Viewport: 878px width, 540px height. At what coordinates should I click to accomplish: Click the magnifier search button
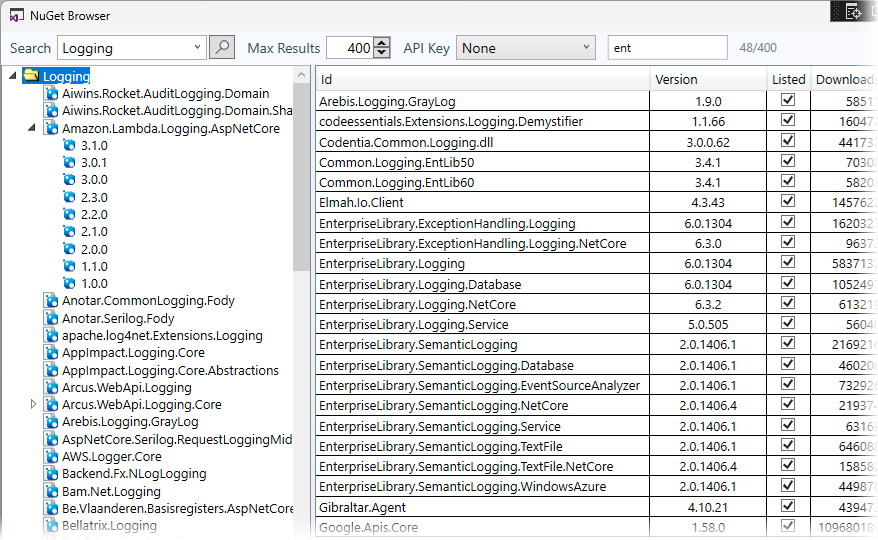click(222, 48)
